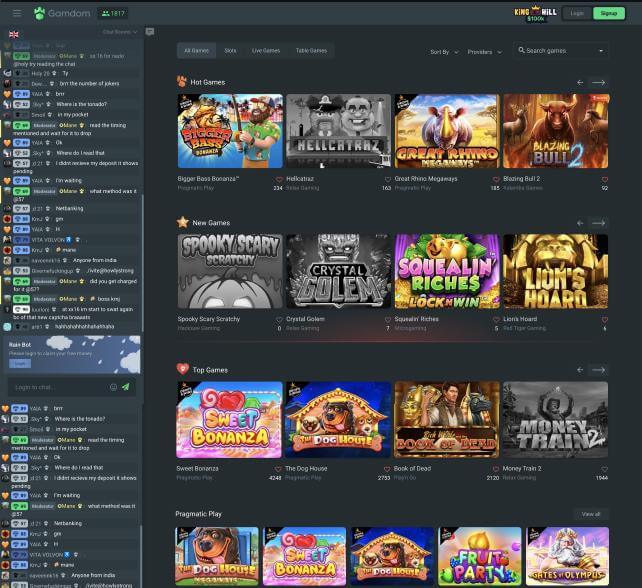The image size is (642, 588).
Task: Click the Login button in header
Action: point(577,14)
